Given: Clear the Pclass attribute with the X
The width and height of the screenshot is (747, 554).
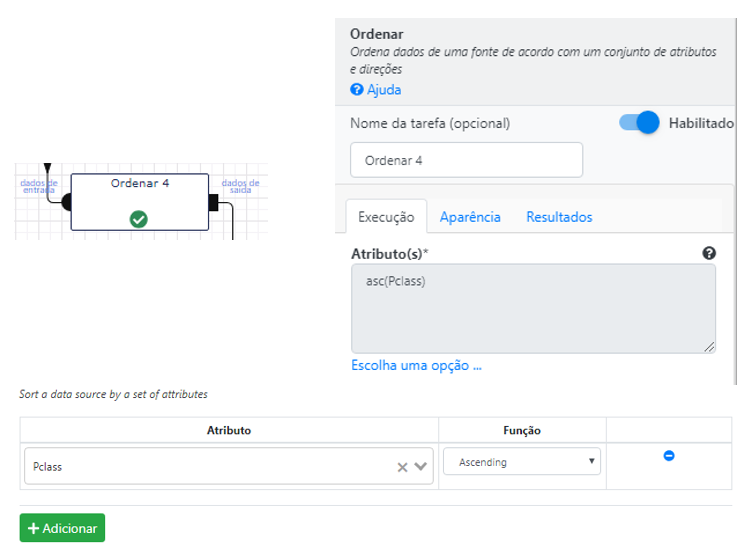Looking at the screenshot, I should coord(403,467).
